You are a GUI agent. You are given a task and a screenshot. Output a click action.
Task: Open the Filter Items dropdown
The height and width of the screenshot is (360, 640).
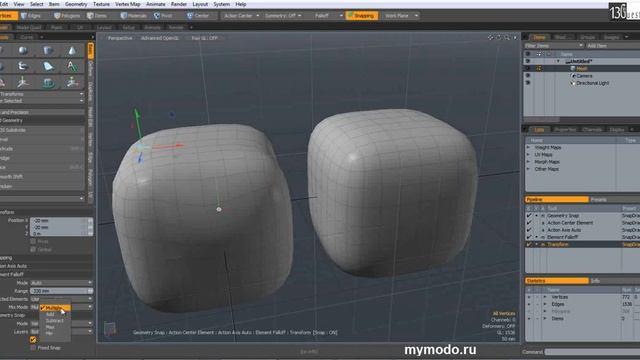tap(553, 46)
